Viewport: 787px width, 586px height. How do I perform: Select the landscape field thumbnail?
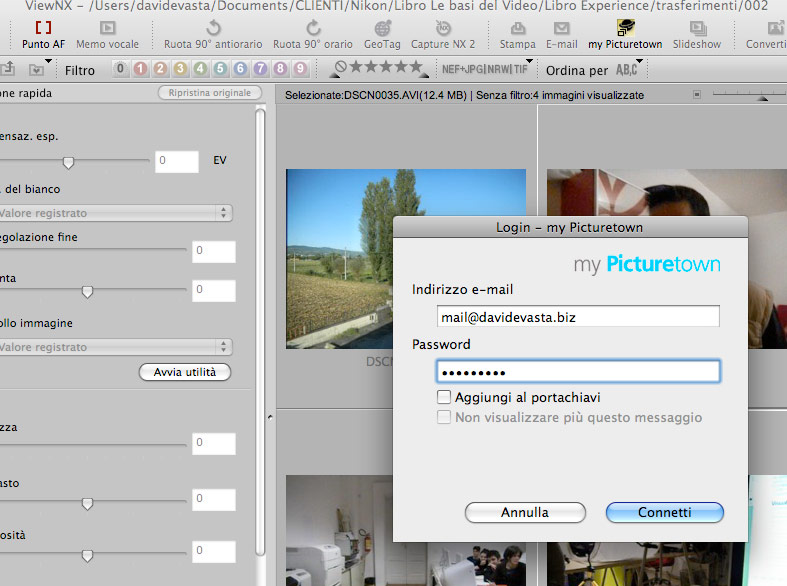(339, 259)
